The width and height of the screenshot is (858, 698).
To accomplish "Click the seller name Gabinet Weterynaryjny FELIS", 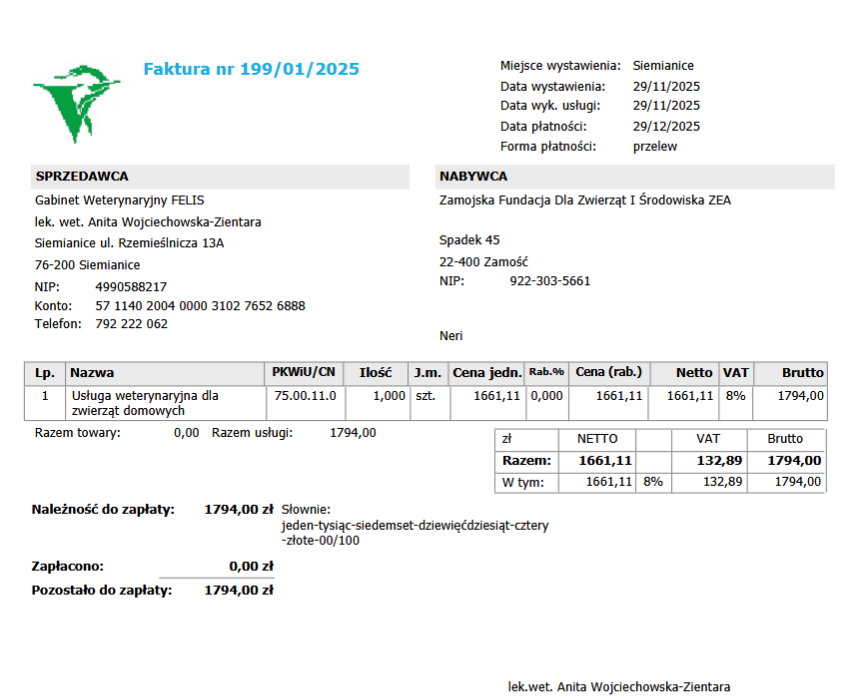I will (119, 200).
